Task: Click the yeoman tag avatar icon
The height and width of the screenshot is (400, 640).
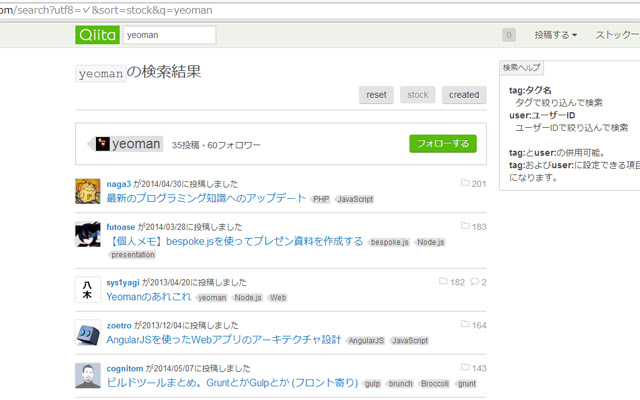Action: pos(102,144)
